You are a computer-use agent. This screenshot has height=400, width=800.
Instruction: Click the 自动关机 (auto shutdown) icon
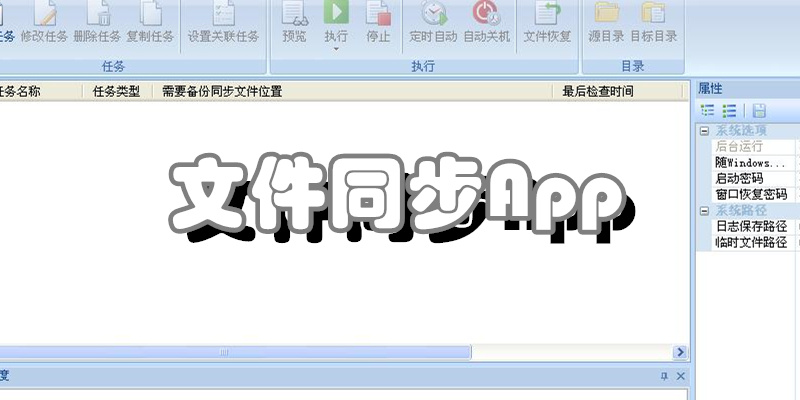pos(486,13)
